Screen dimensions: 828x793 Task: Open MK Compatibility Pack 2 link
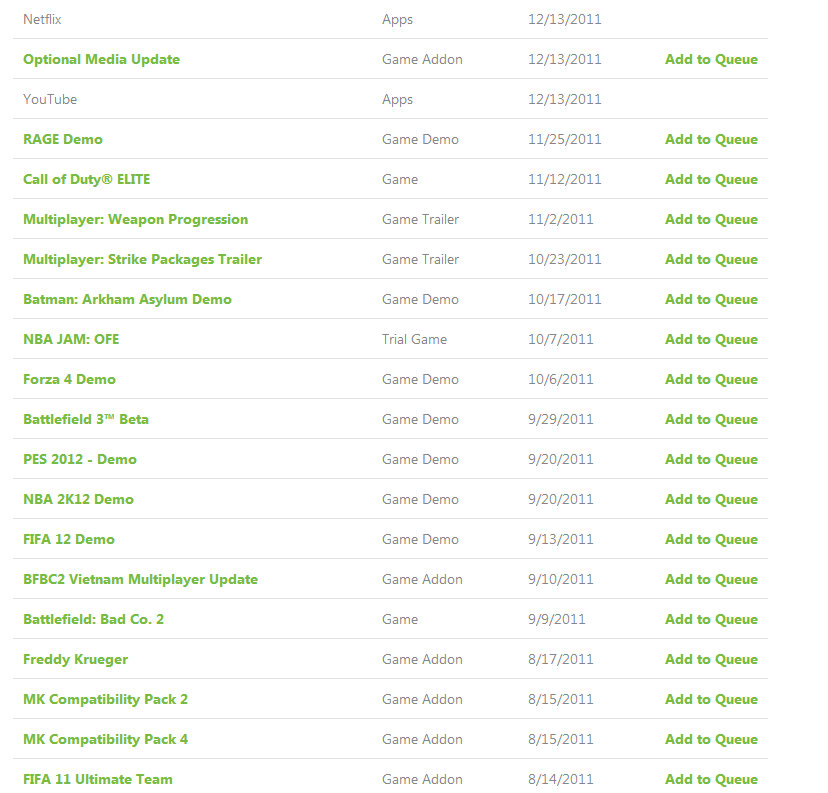[106, 700]
